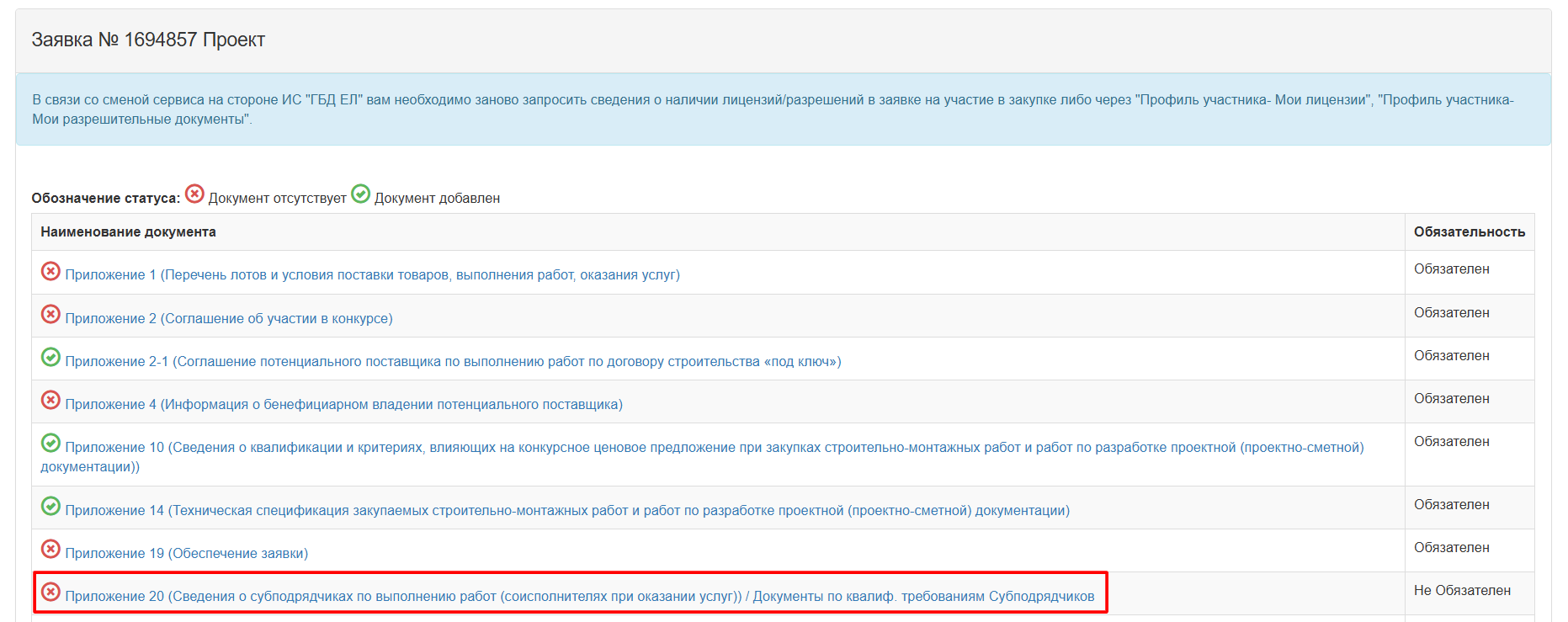Open Приложение 14 technical specification link

click(x=567, y=511)
